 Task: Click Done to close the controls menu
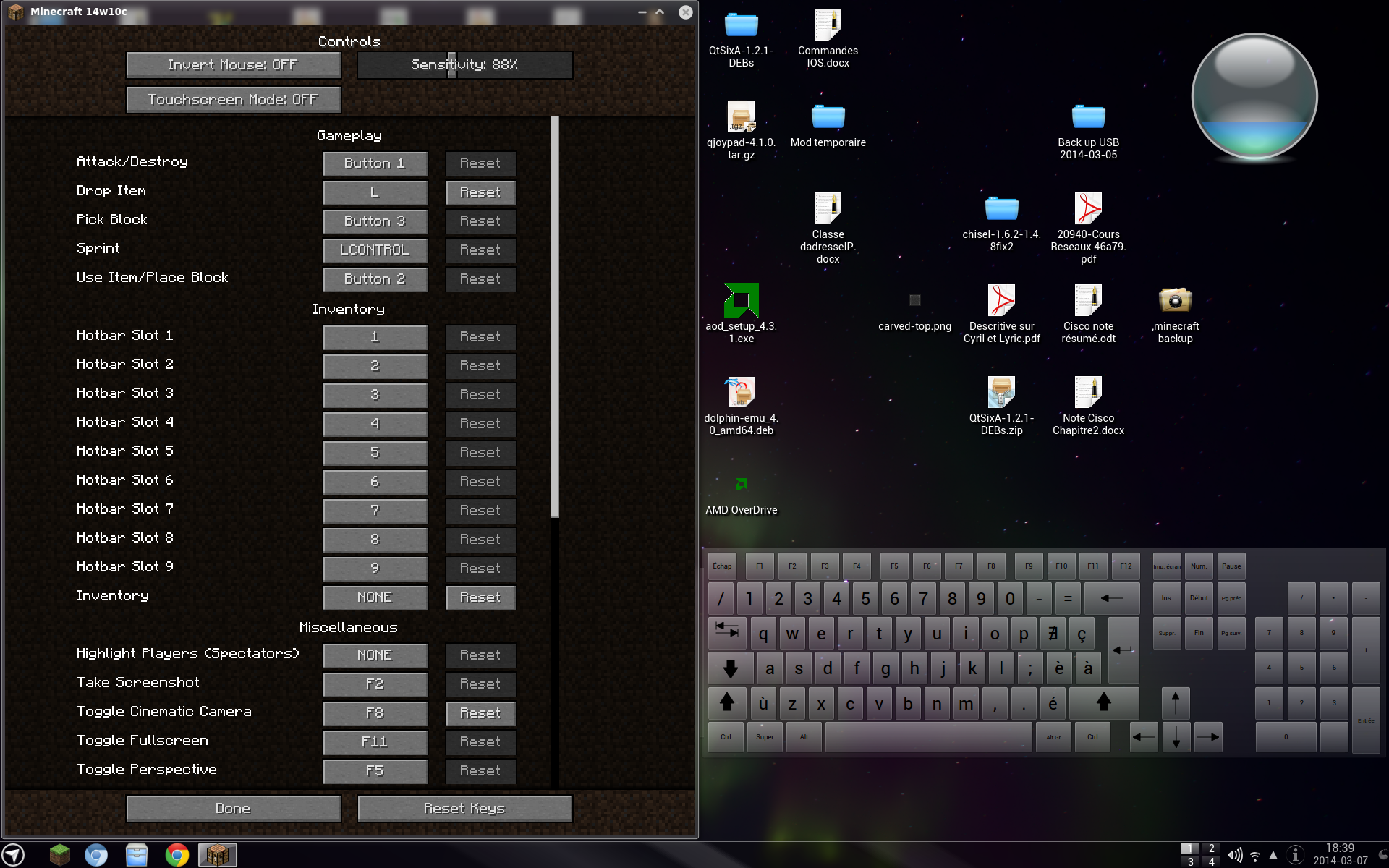coord(233,809)
